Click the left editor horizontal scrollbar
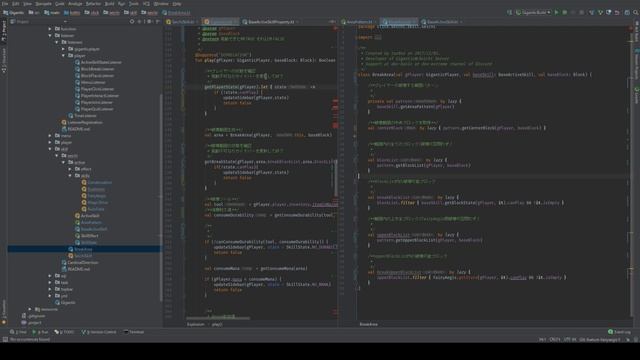Image resolution: width=640 pixels, height=360 pixels. [x=218, y=318]
